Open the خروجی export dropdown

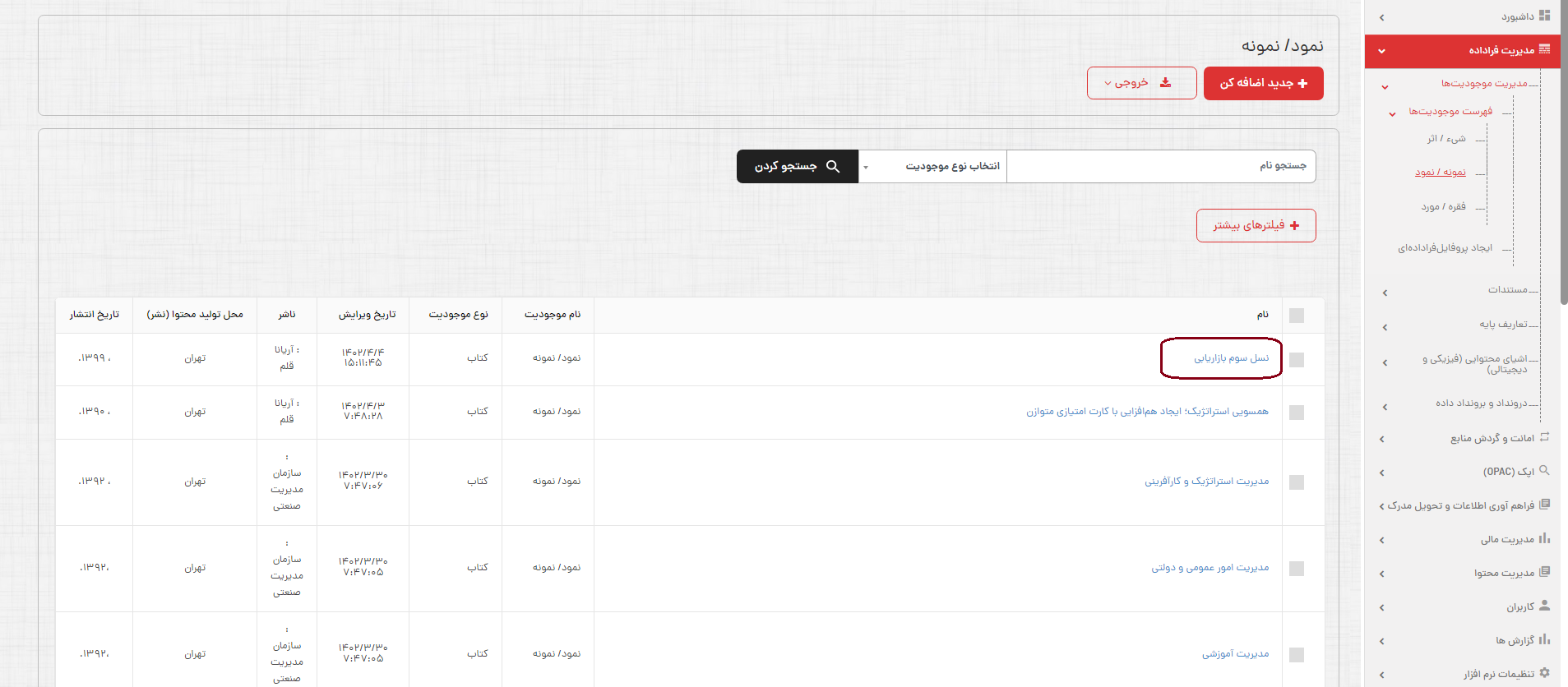[1141, 83]
